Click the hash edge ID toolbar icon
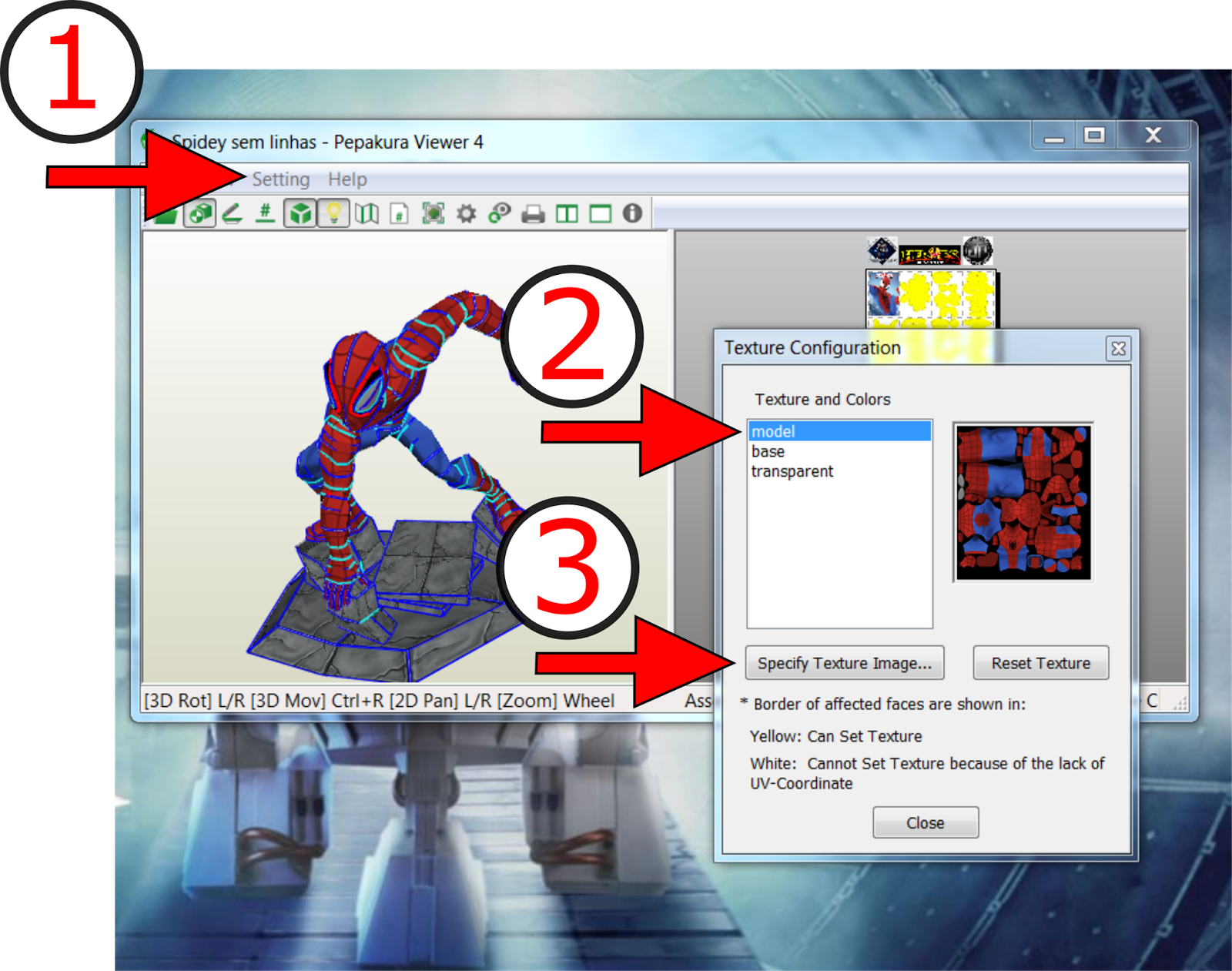The height and width of the screenshot is (971, 1232). click(x=265, y=213)
